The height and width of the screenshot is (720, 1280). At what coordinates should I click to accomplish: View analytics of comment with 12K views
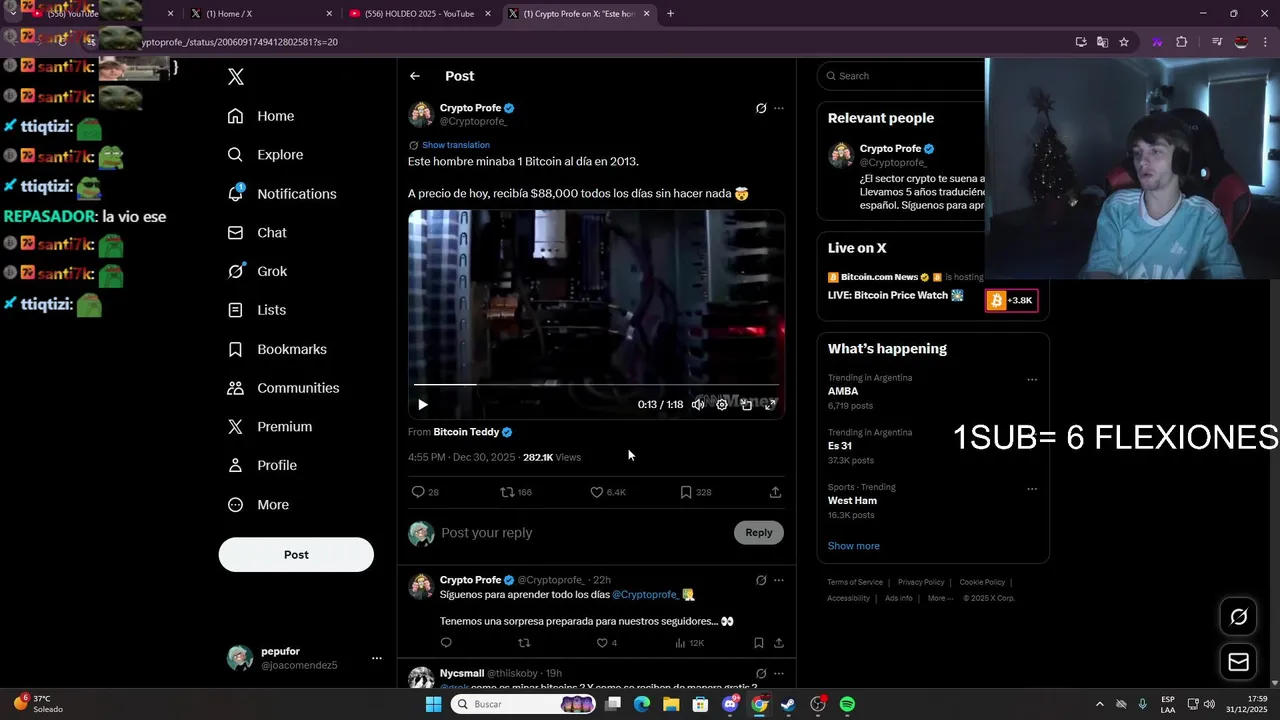click(x=690, y=643)
